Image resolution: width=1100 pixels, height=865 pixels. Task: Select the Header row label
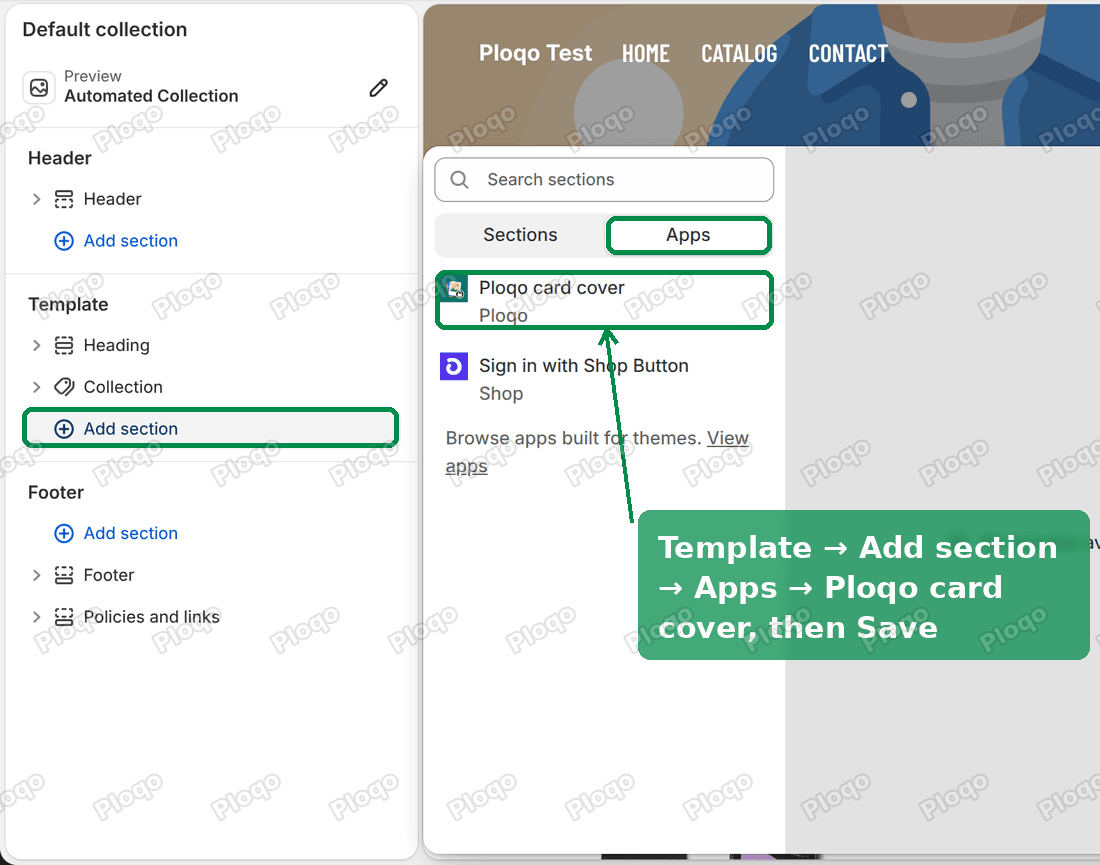pos(112,199)
